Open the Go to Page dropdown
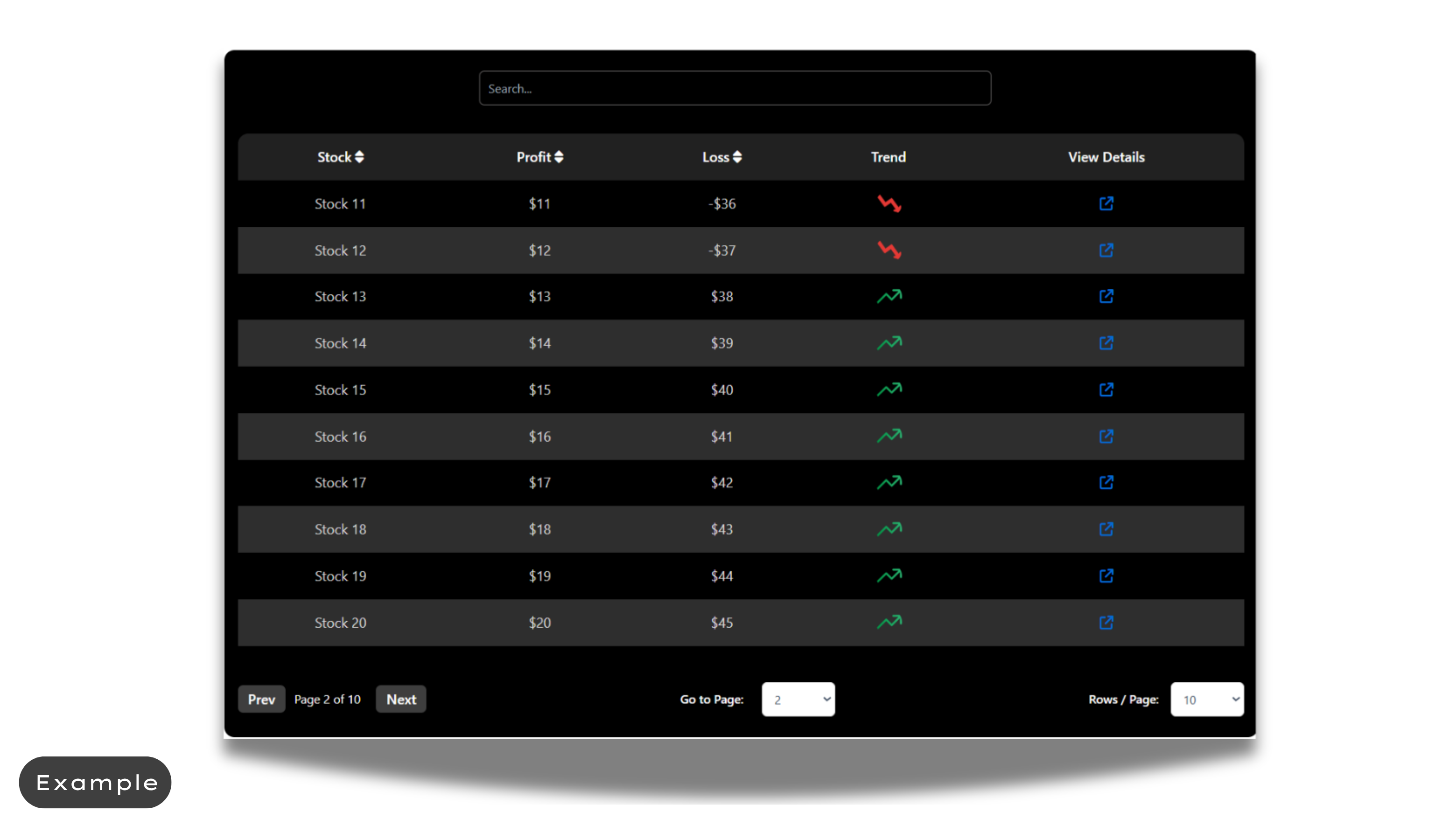 [x=798, y=699]
